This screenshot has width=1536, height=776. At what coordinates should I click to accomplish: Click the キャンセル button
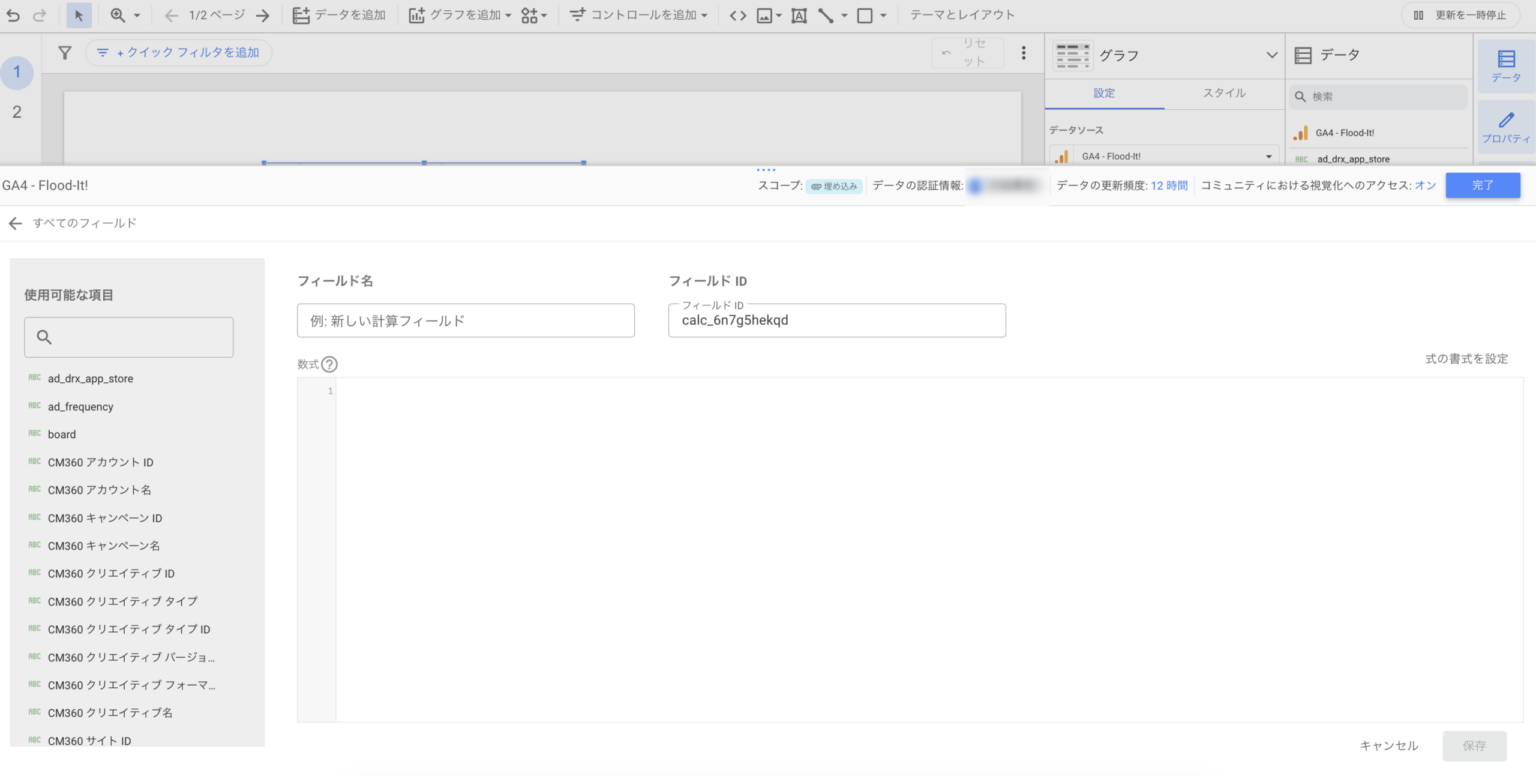[1388, 746]
